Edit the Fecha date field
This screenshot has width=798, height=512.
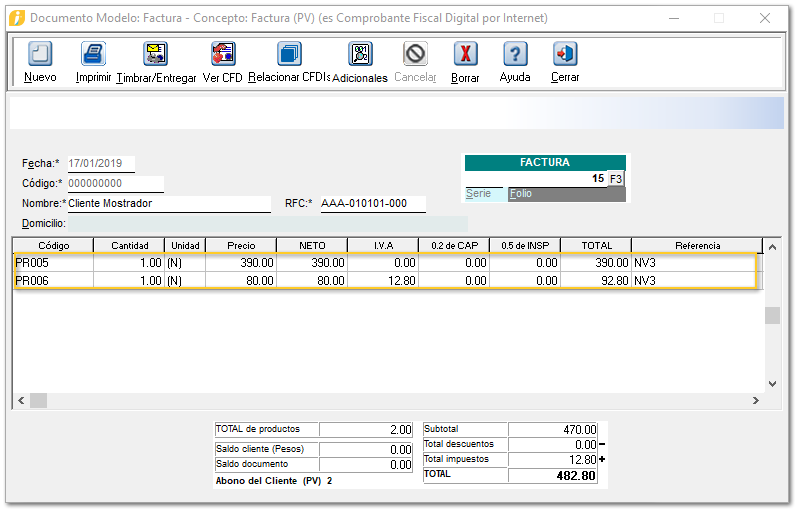[x=100, y=164]
